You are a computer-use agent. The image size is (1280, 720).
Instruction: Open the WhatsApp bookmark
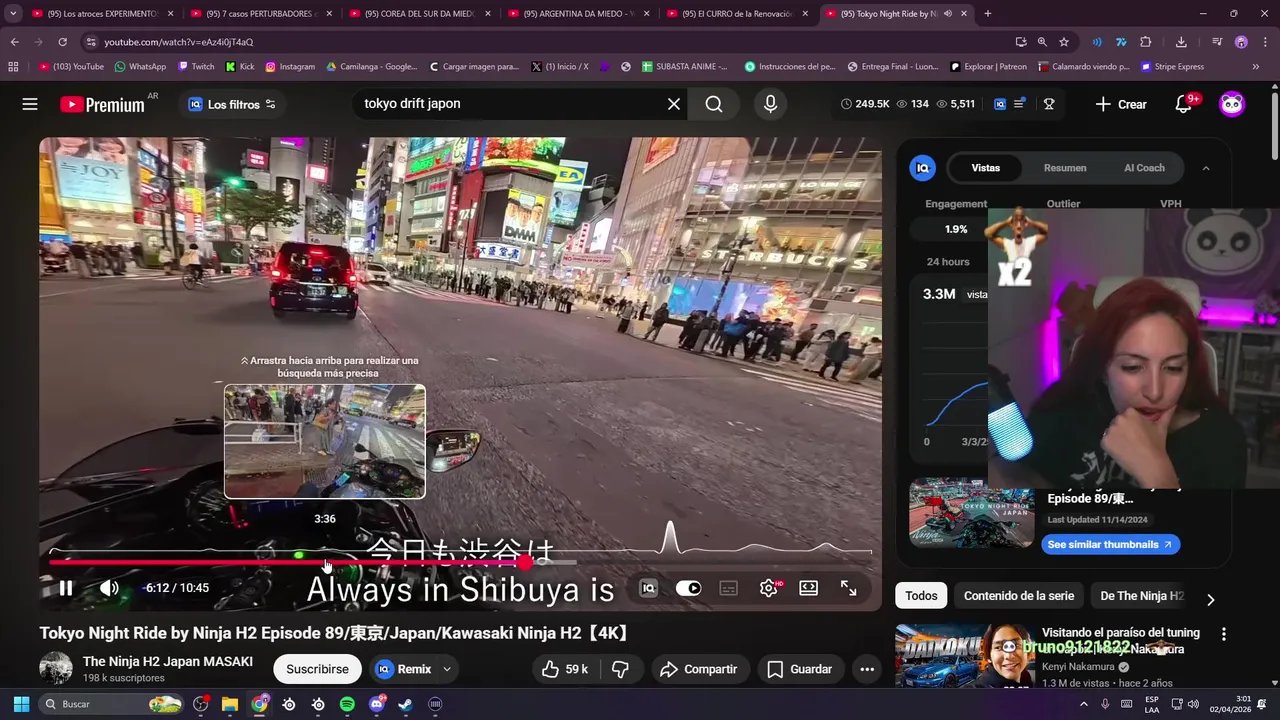click(140, 67)
